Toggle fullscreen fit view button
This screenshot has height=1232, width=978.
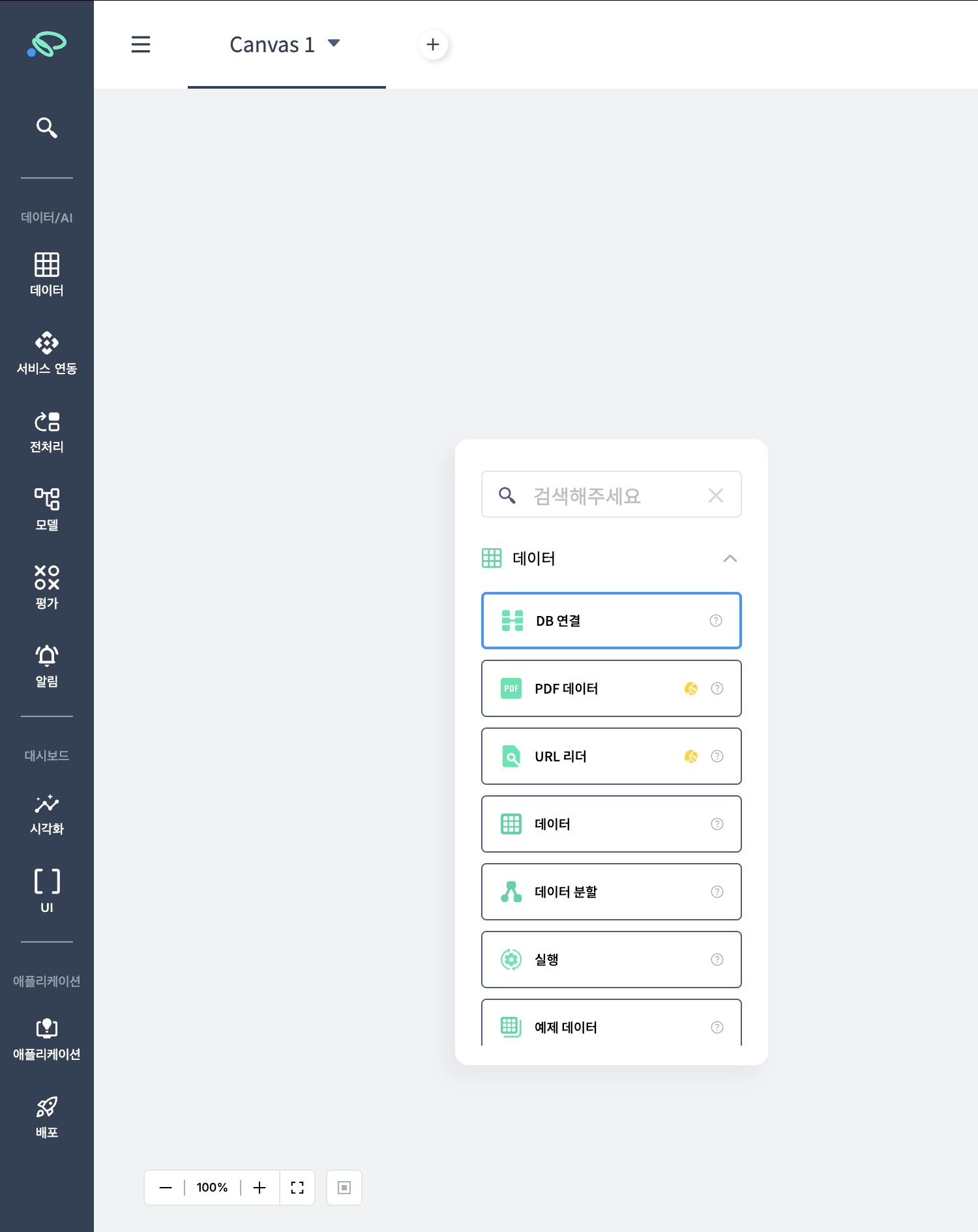coord(297,1188)
